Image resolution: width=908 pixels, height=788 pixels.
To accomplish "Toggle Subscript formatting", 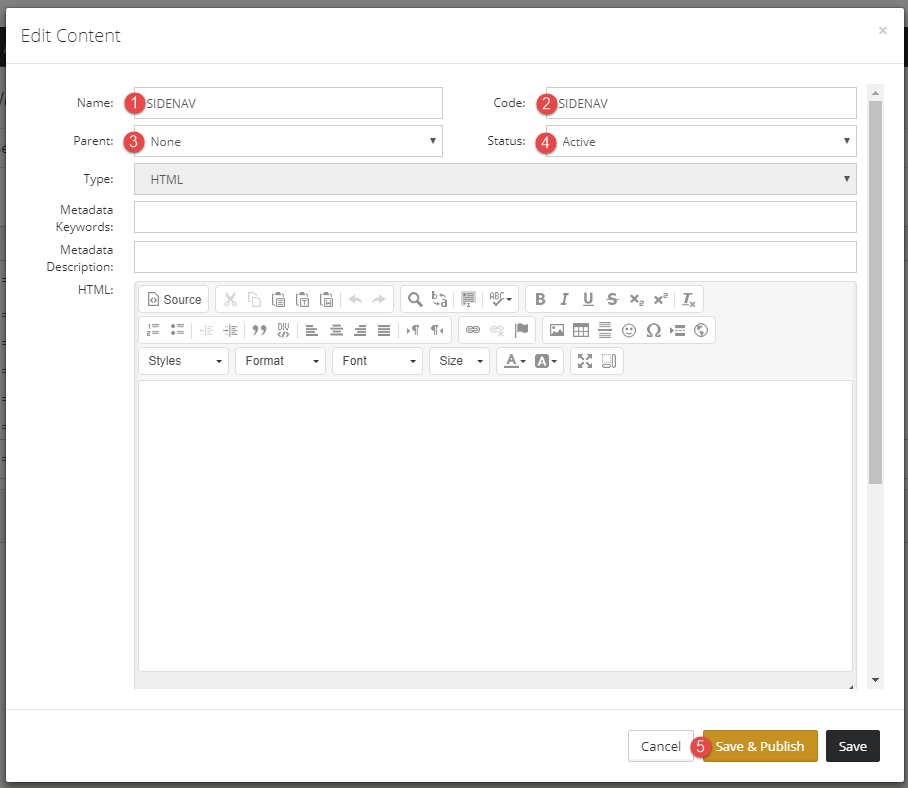I will tap(636, 299).
